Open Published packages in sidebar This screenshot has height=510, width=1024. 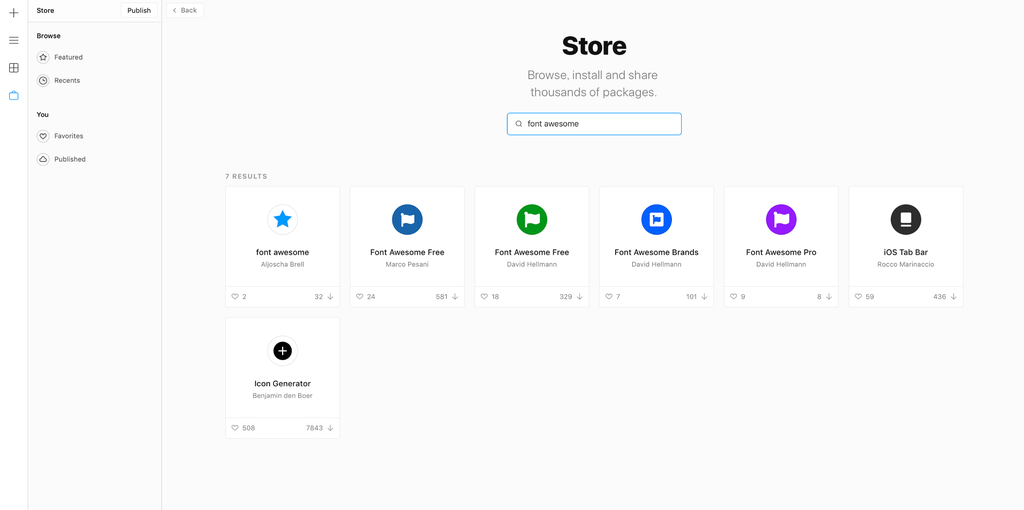[x=70, y=159]
